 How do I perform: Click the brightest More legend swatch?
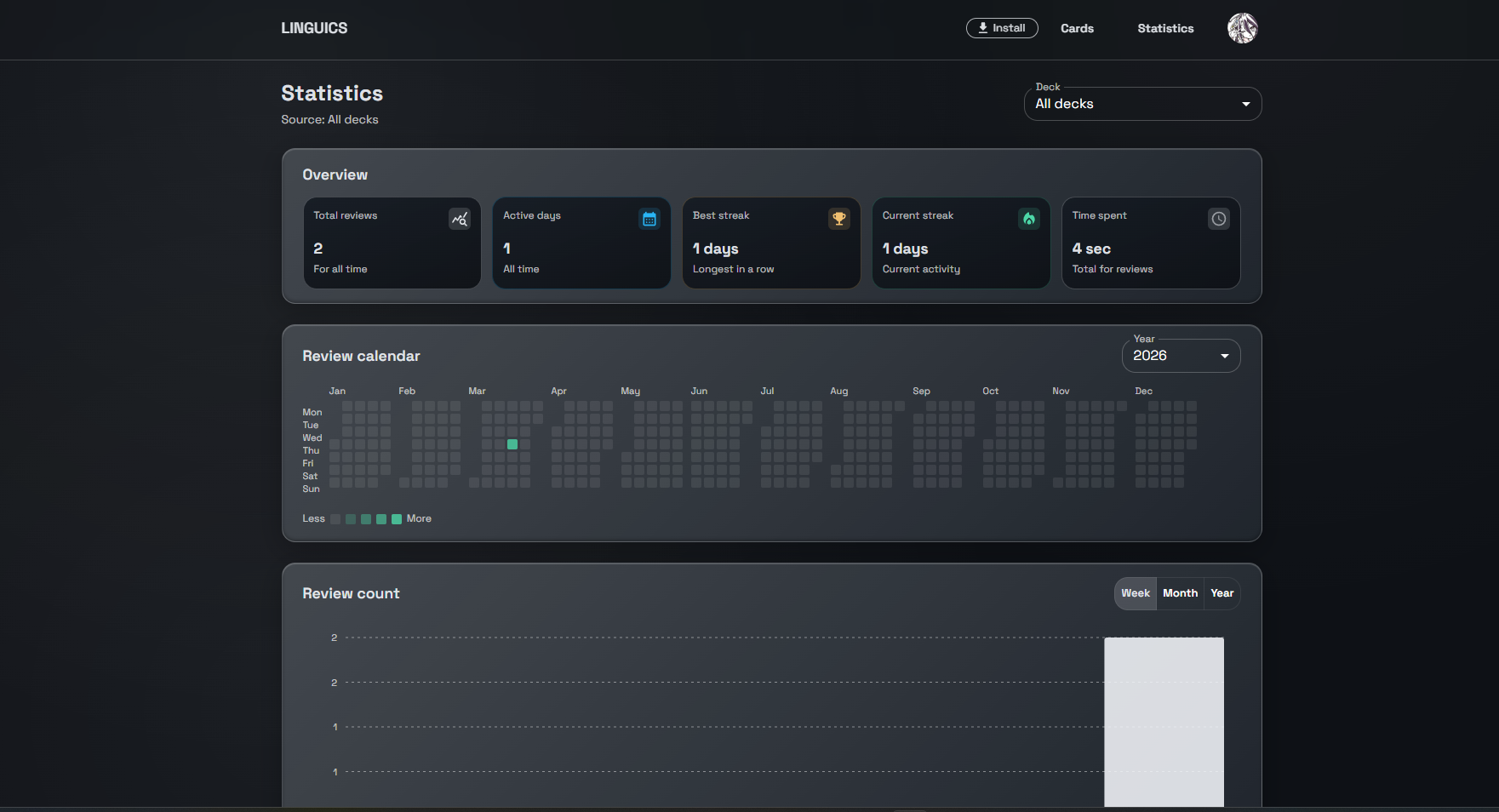[397, 519]
